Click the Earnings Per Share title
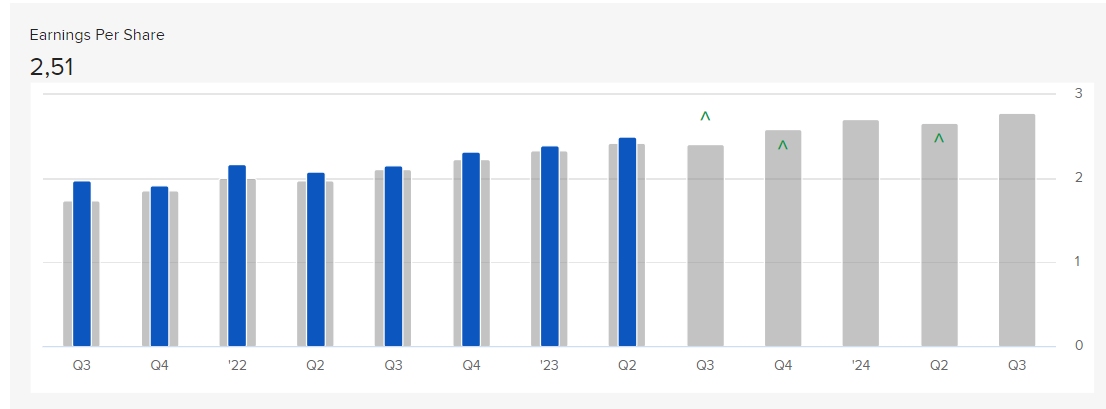This screenshot has height=409, width=1106. (97, 35)
